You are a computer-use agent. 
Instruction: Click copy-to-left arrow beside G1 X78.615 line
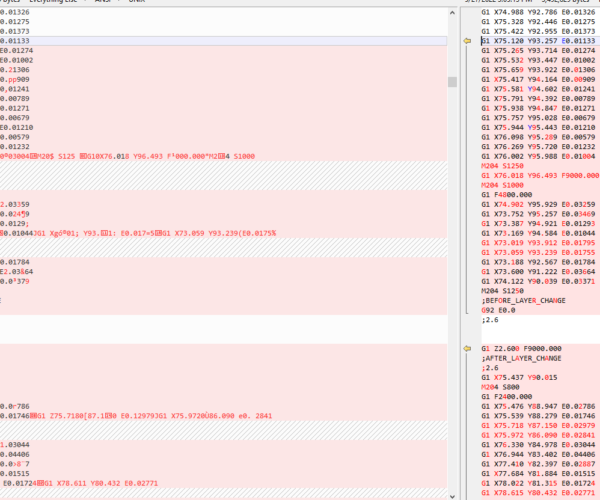pyautogui.click(x=467, y=491)
